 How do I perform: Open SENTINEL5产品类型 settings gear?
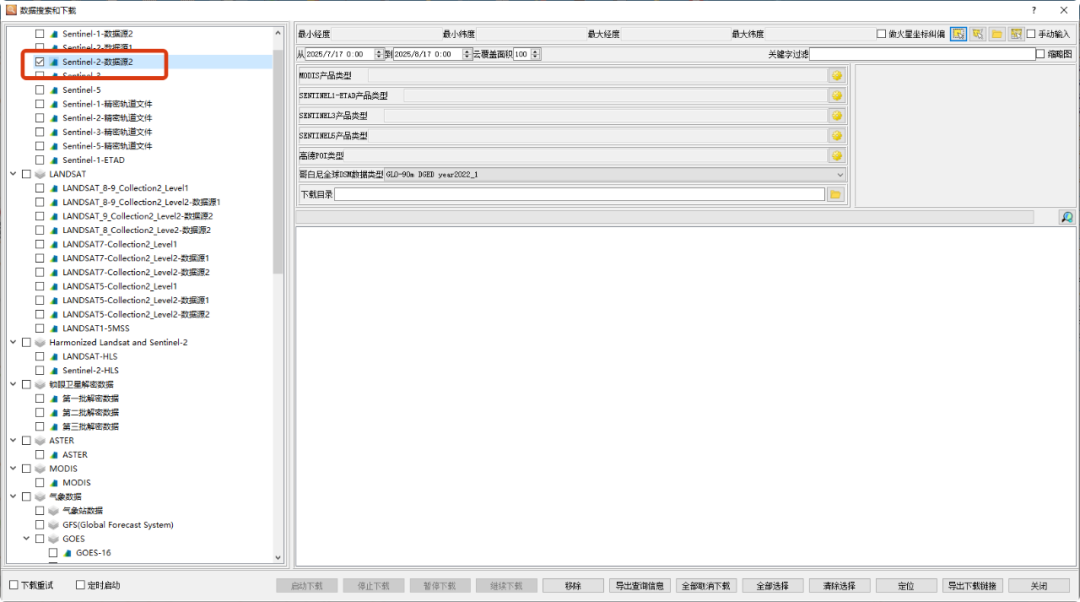(x=837, y=136)
